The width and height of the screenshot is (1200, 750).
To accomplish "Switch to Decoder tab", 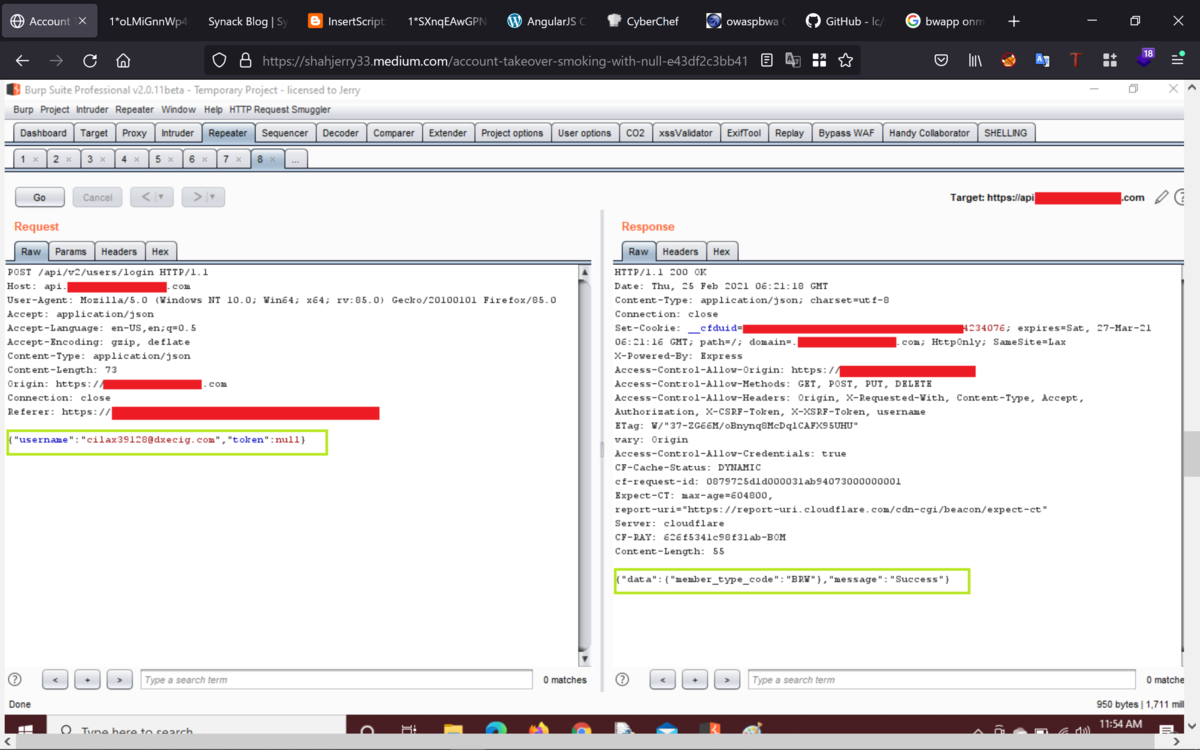I will [x=340, y=133].
